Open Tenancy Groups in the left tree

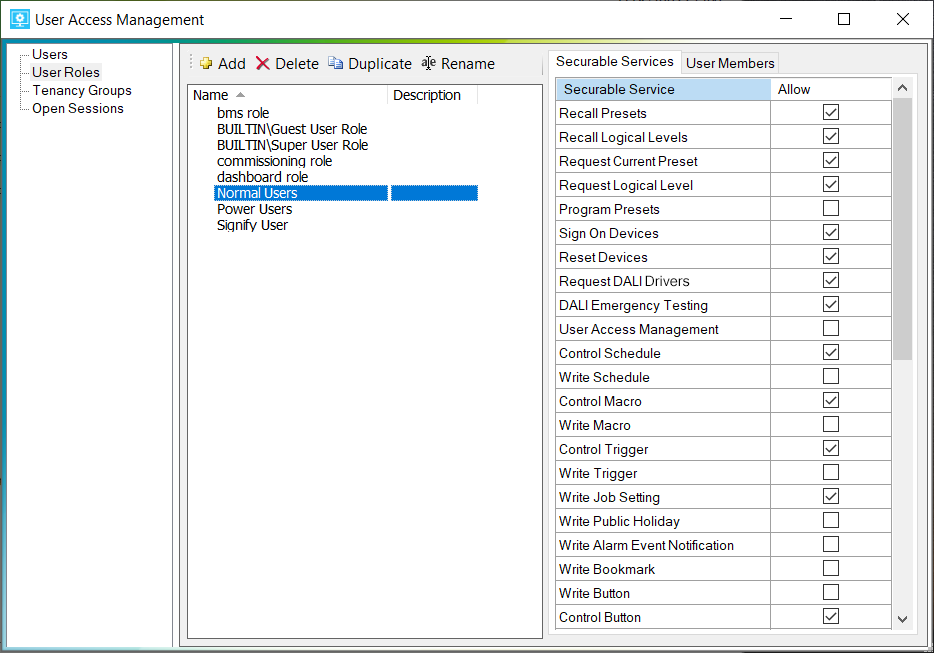tap(82, 90)
